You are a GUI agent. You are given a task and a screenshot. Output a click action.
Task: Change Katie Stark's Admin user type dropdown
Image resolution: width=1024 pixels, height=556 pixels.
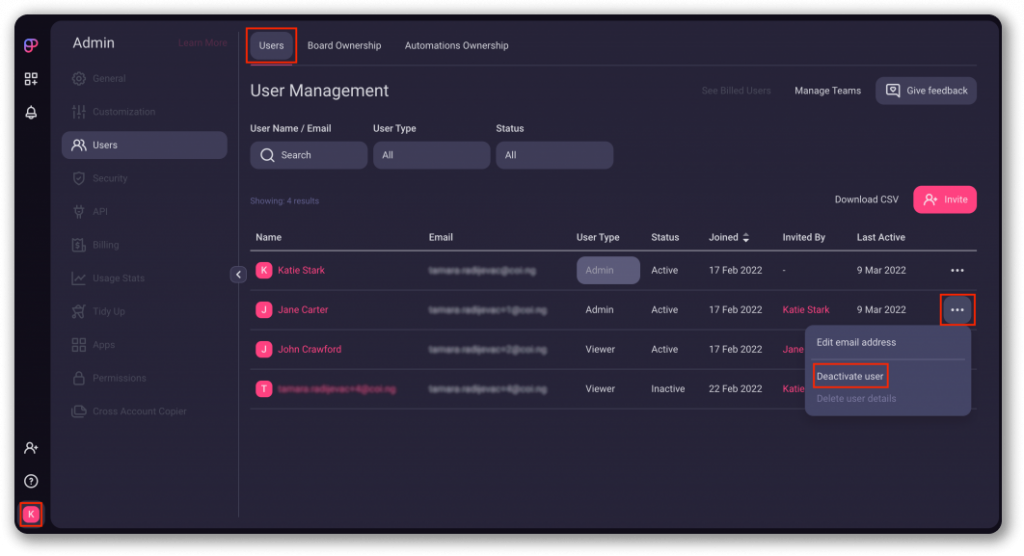click(607, 270)
